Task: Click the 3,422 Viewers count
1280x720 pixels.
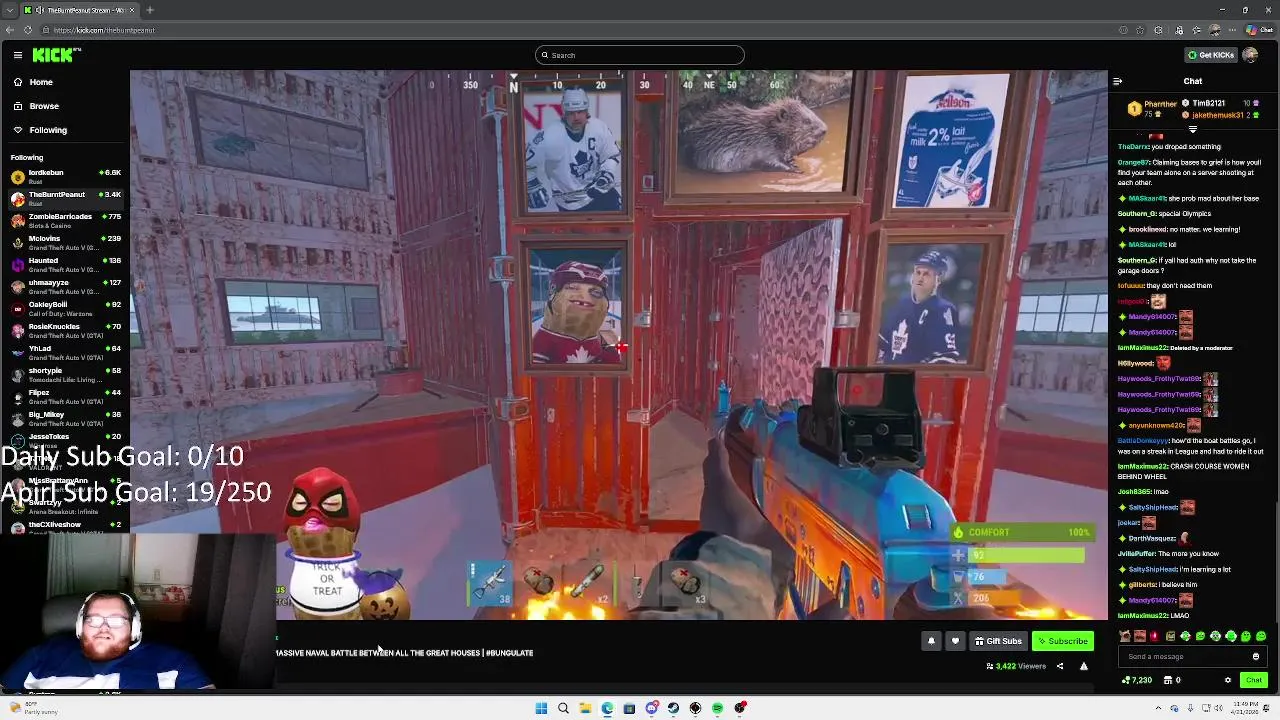Action: [1016, 666]
